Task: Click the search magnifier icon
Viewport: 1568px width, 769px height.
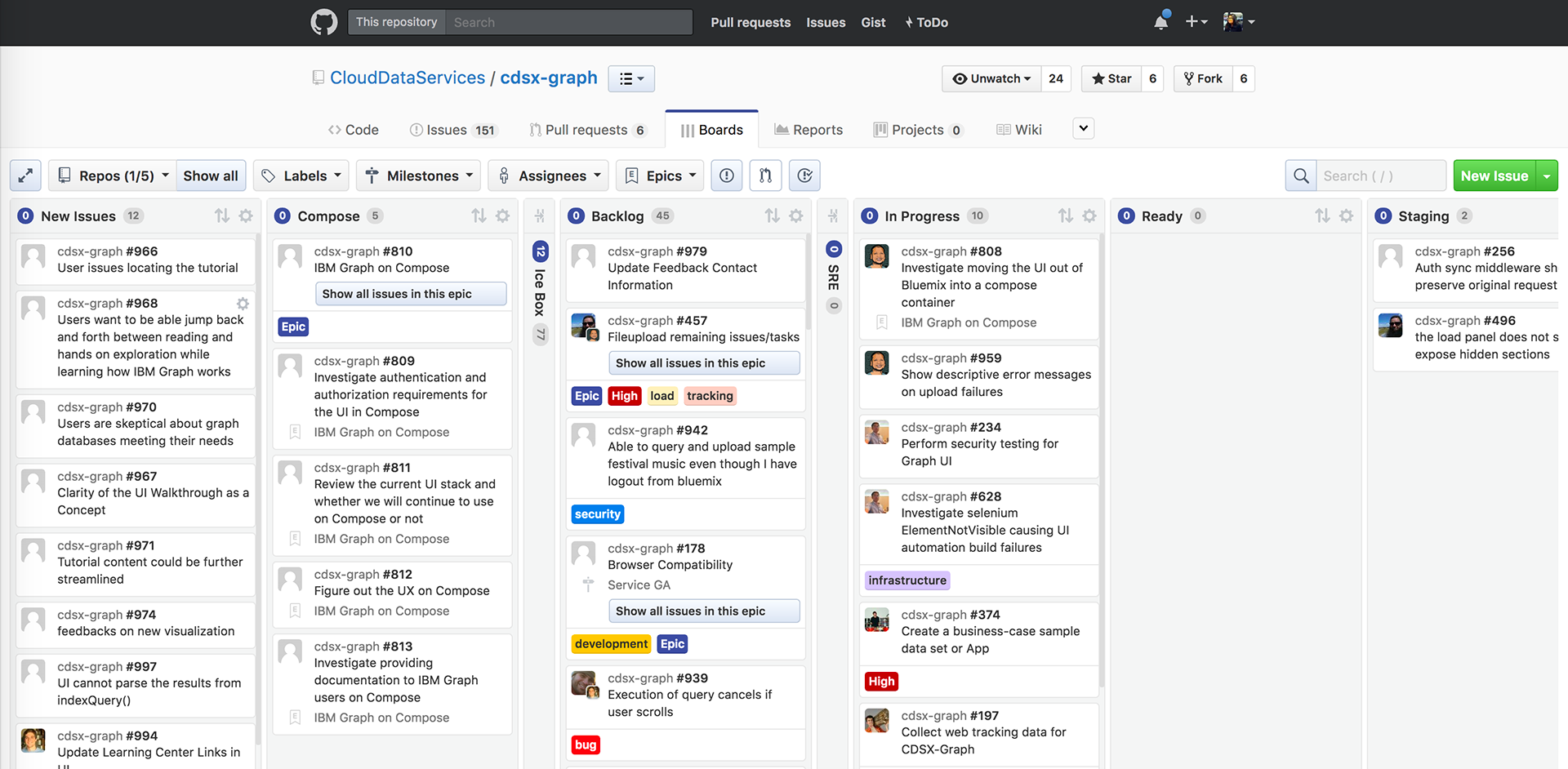Action: tap(1301, 176)
